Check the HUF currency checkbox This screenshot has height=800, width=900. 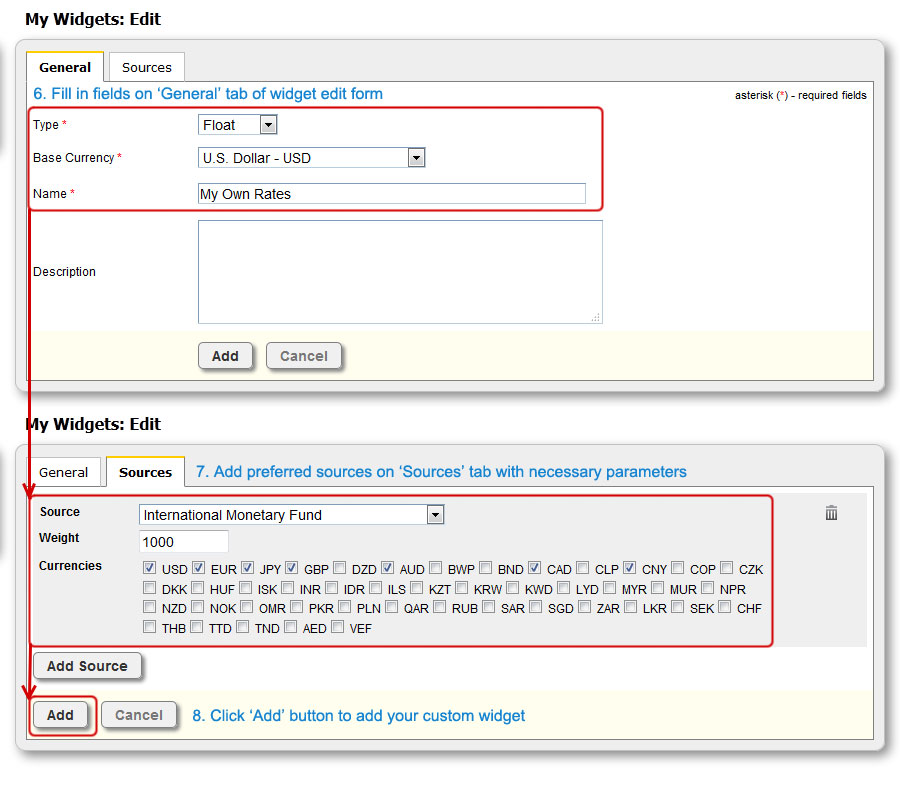[x=197, y=588]
